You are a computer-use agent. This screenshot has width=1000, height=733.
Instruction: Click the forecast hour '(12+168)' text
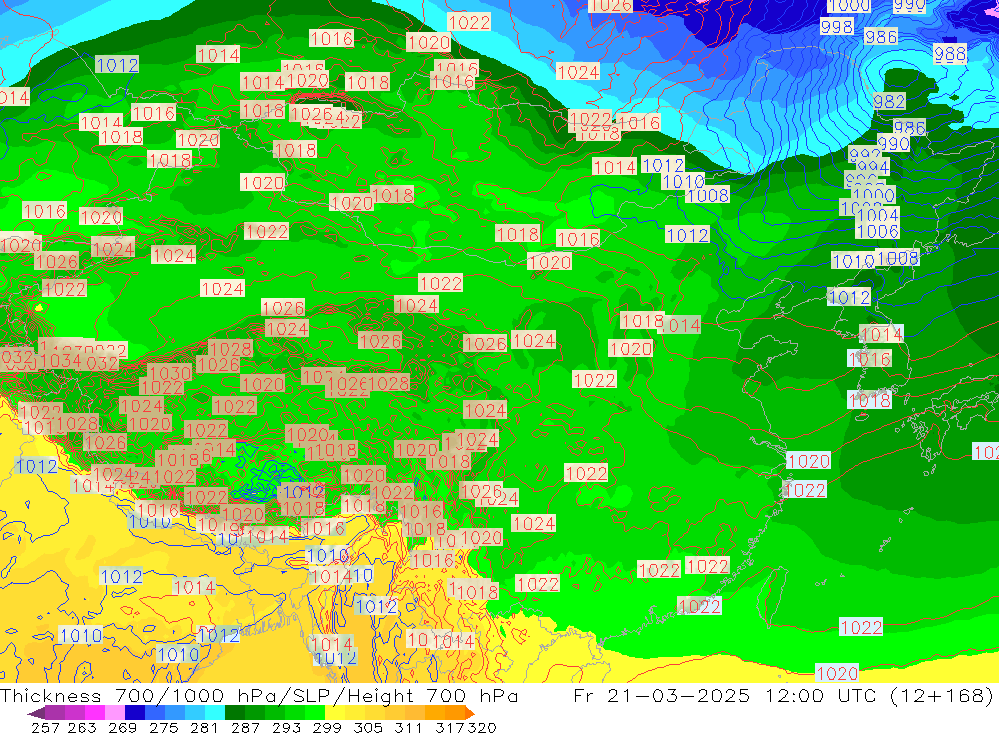pos(942,695)
